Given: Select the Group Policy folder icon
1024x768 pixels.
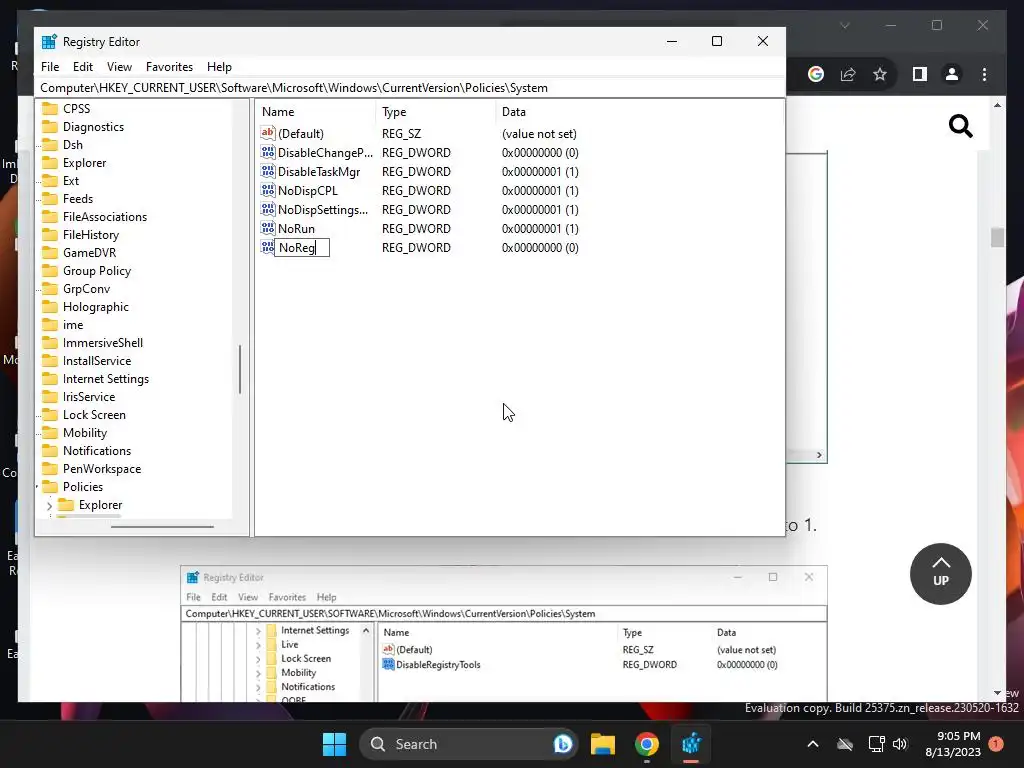Looking at the screenshot, I should 50,270.
